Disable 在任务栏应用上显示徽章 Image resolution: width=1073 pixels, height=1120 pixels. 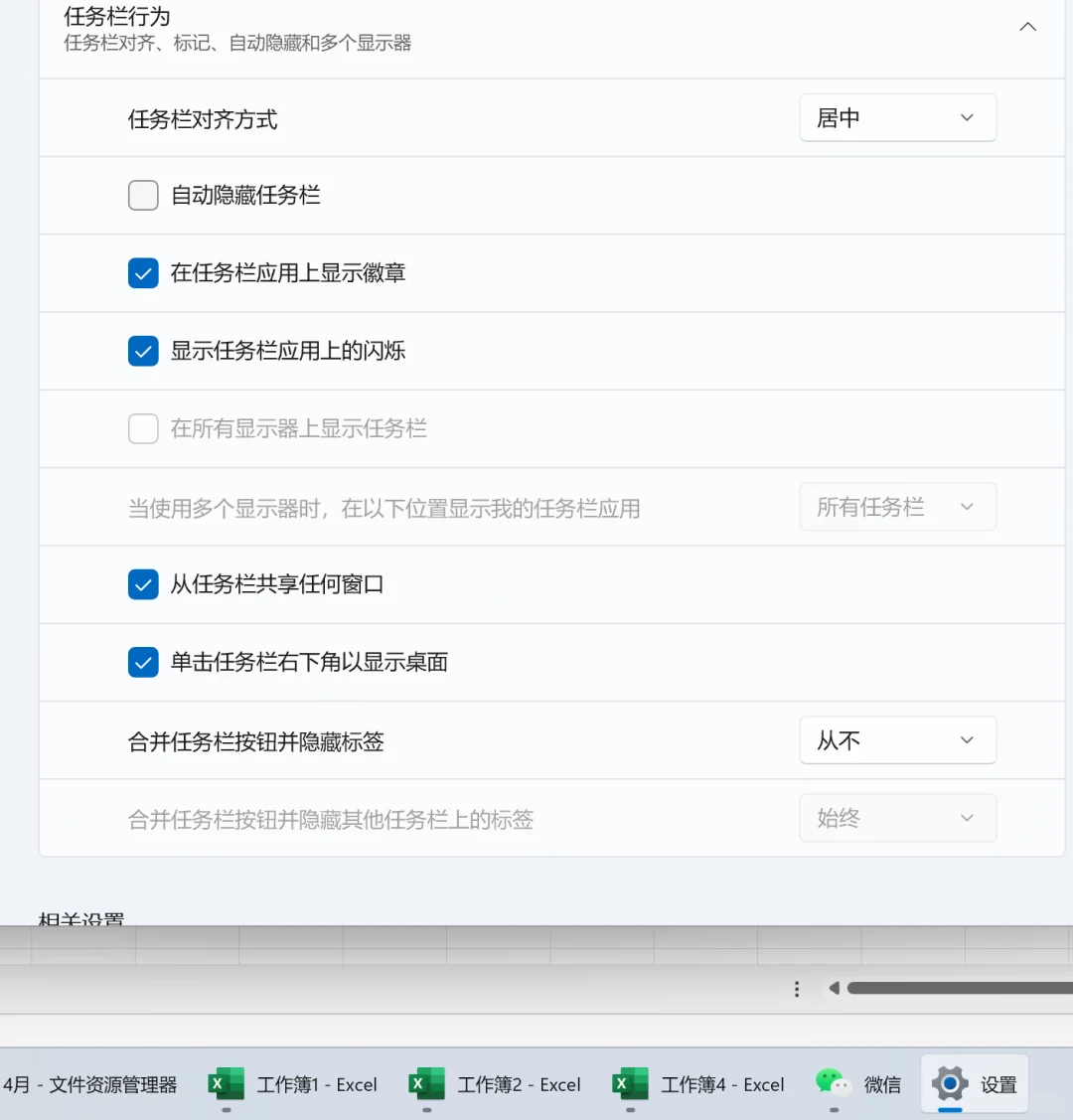pyautogui.click(x=143, y=272)
